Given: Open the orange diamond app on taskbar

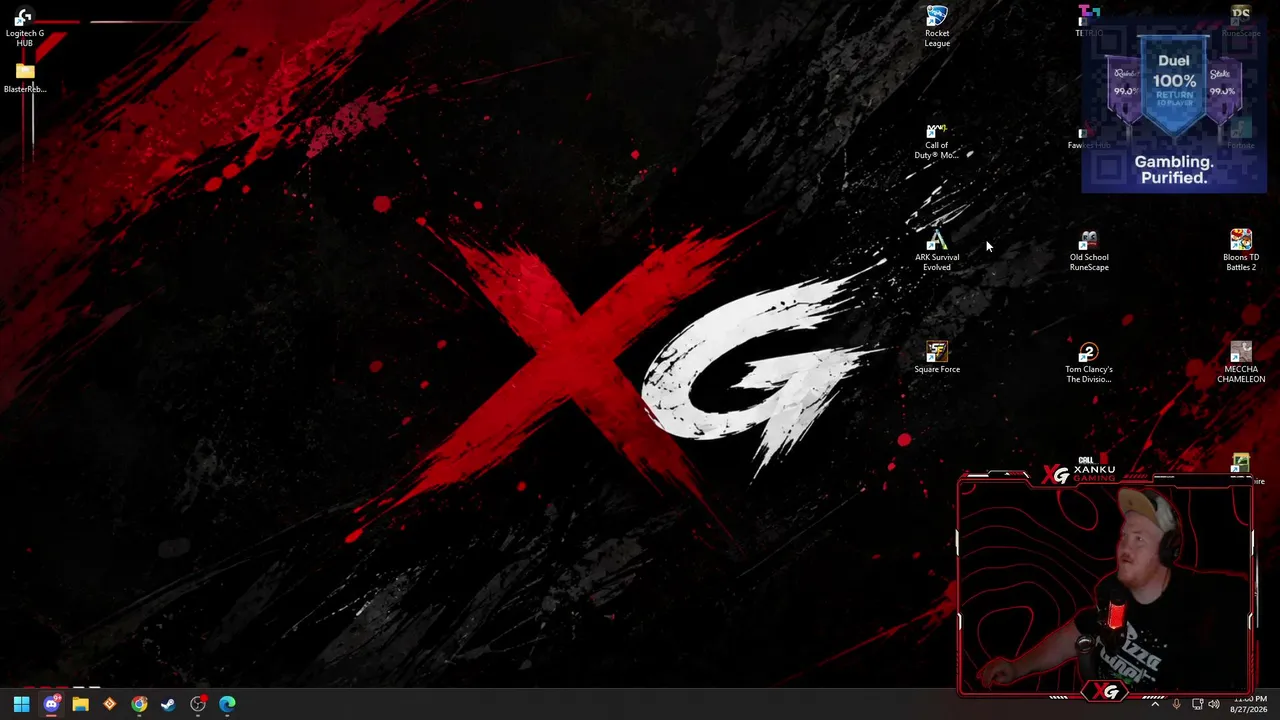Looking at the screenshot, I should 109,704.
